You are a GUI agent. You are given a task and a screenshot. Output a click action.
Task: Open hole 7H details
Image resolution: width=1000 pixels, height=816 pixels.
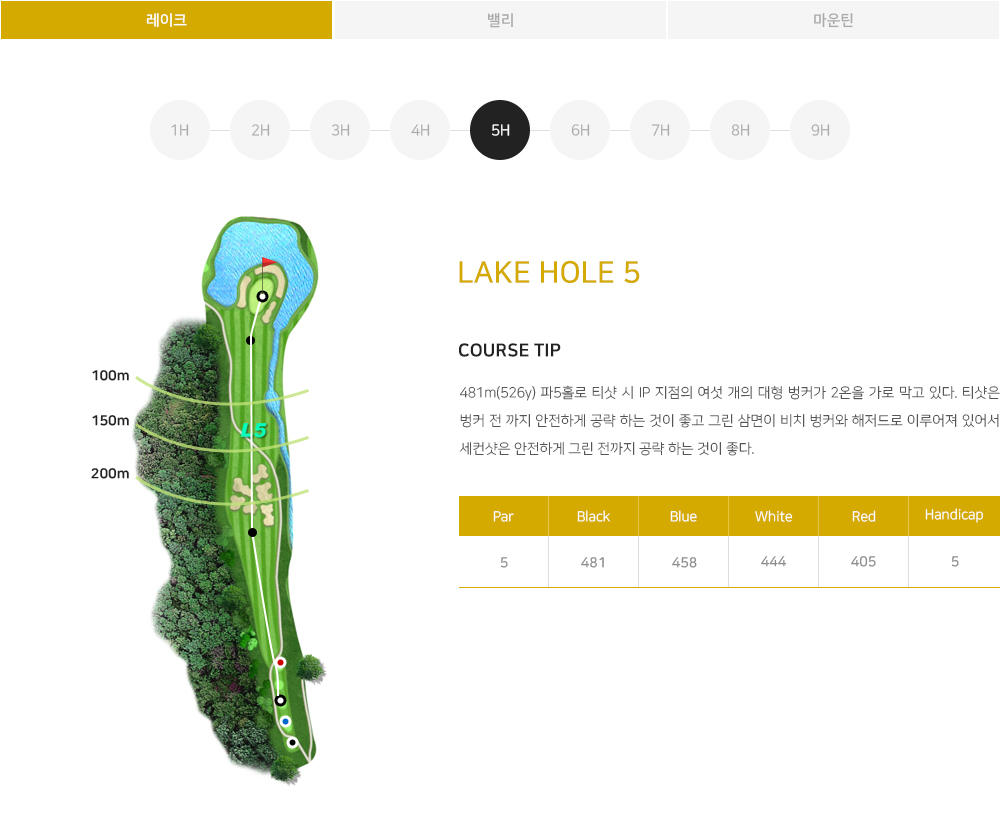coord(660,130)
